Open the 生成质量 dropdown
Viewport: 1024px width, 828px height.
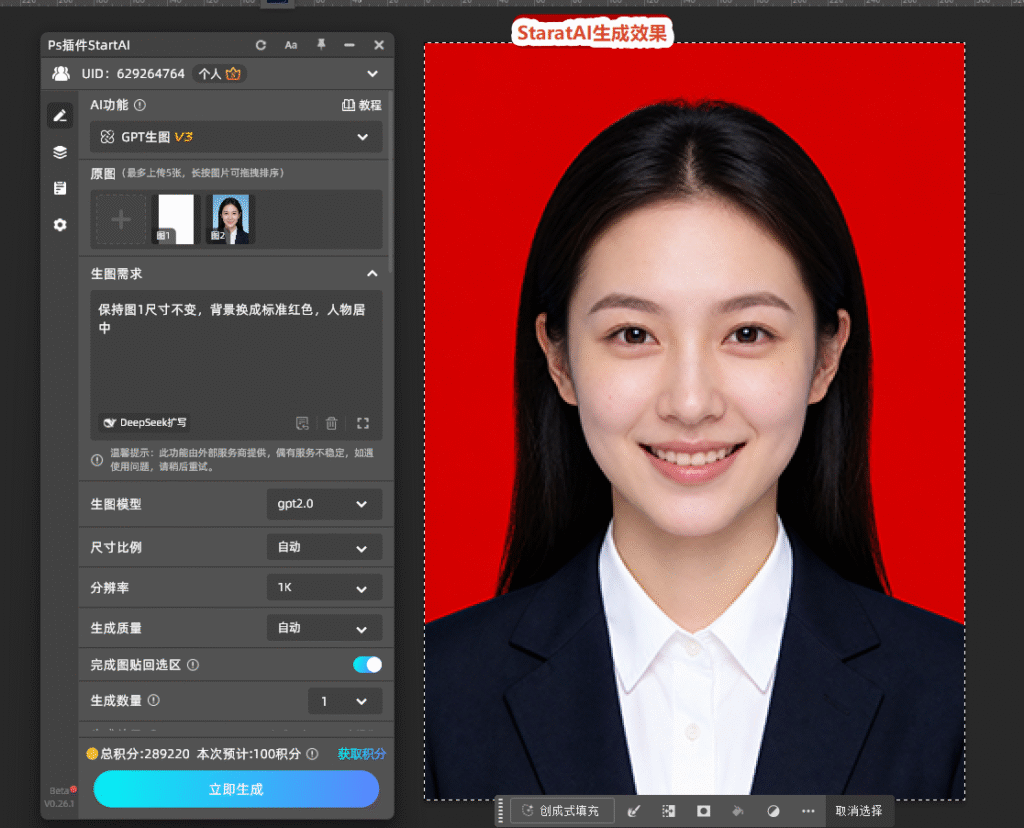[x=324, y=628]
